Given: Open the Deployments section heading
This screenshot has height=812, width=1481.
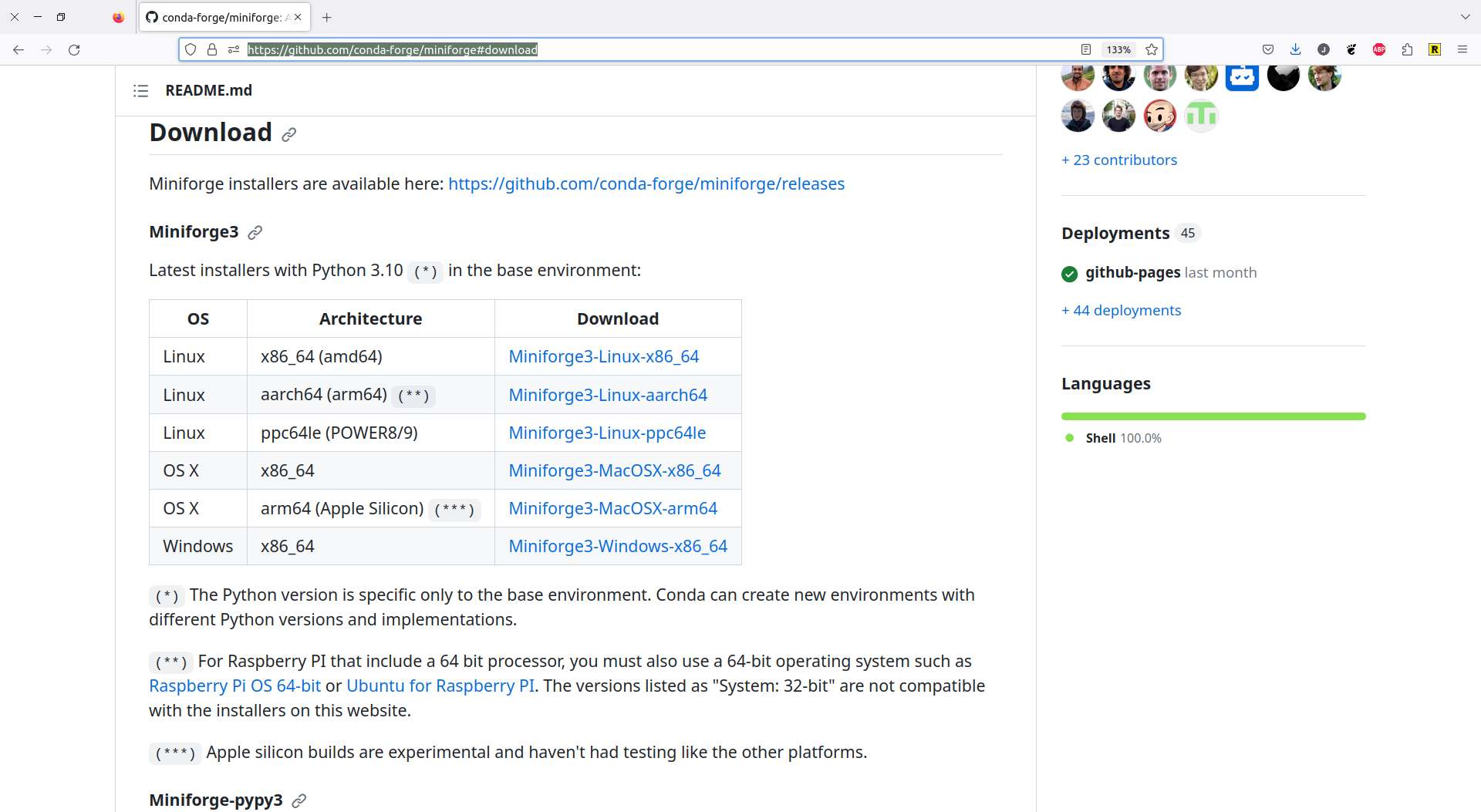Looking at the screenshot, I should click(x=1115, y=234).
